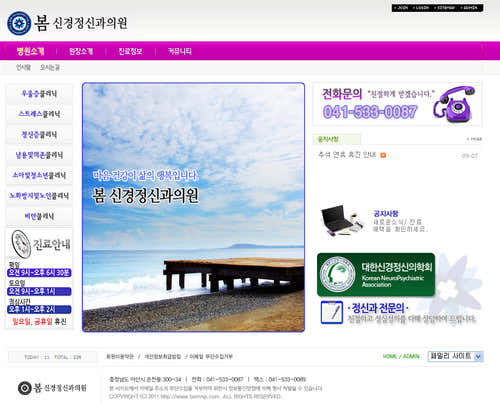Open the 남용및의존클리닉 sidebar button

click(x=39, y=155)
